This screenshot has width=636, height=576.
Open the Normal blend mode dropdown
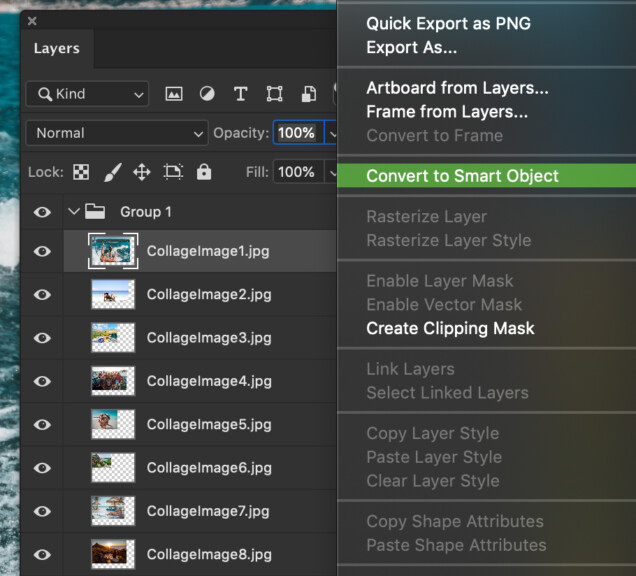(118, 133)
